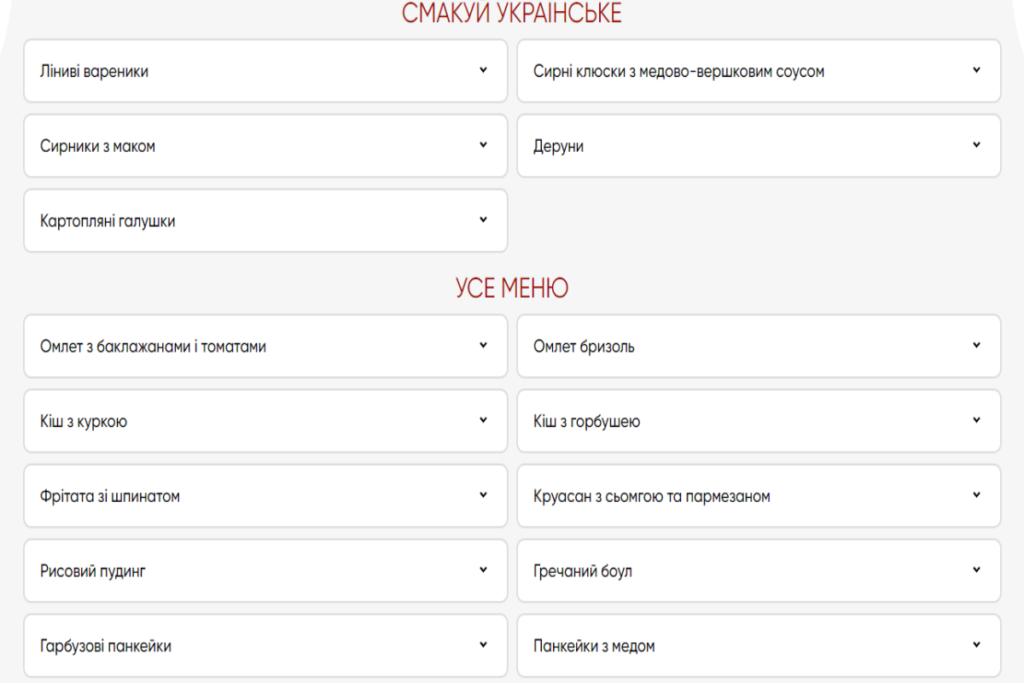Screen dimensions: 1024x683
Task: Click chevron icon for Фрітата зі шпинатом
Action: (x=483, y=495)
